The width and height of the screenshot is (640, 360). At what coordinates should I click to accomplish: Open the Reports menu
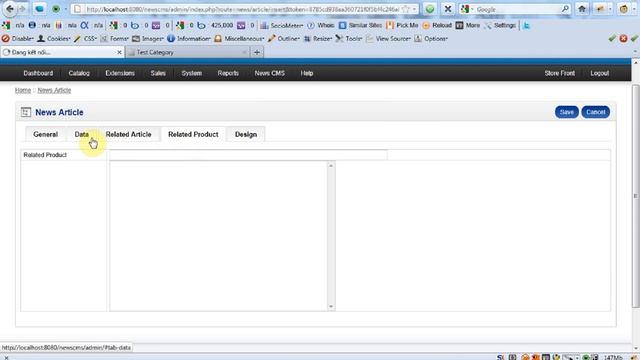coord(228,73)
